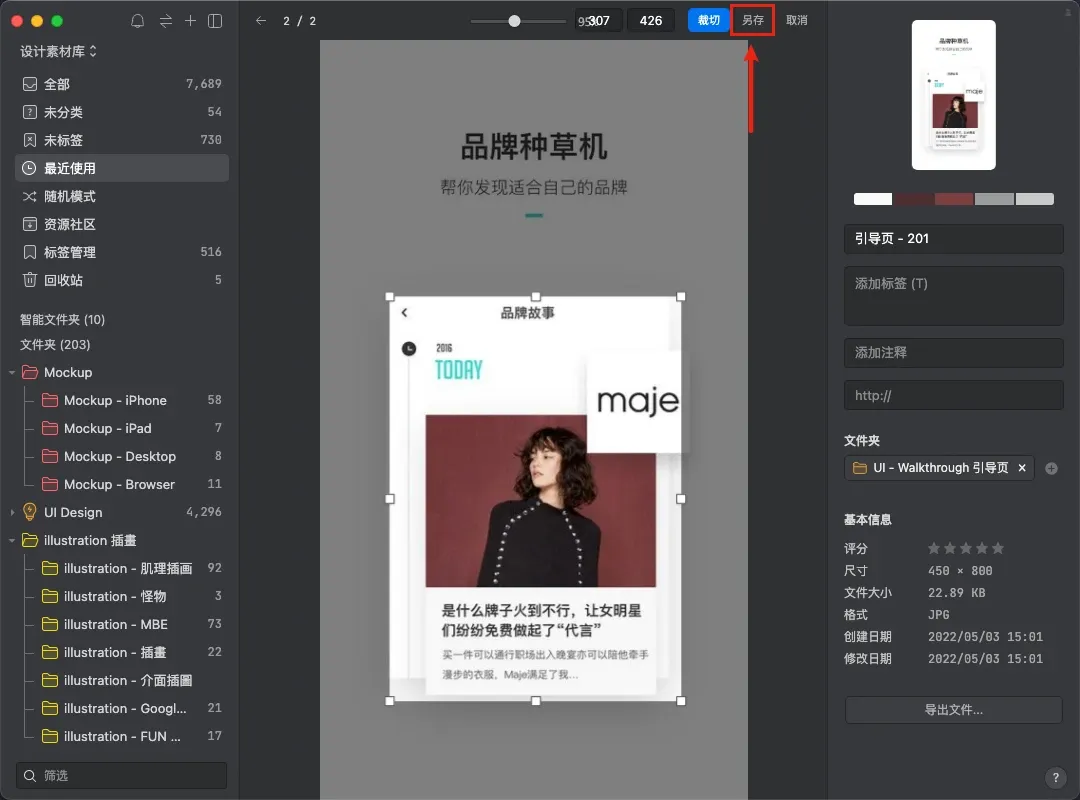
Task: Click the switch library arrows icon
Action: coord(165,21)
